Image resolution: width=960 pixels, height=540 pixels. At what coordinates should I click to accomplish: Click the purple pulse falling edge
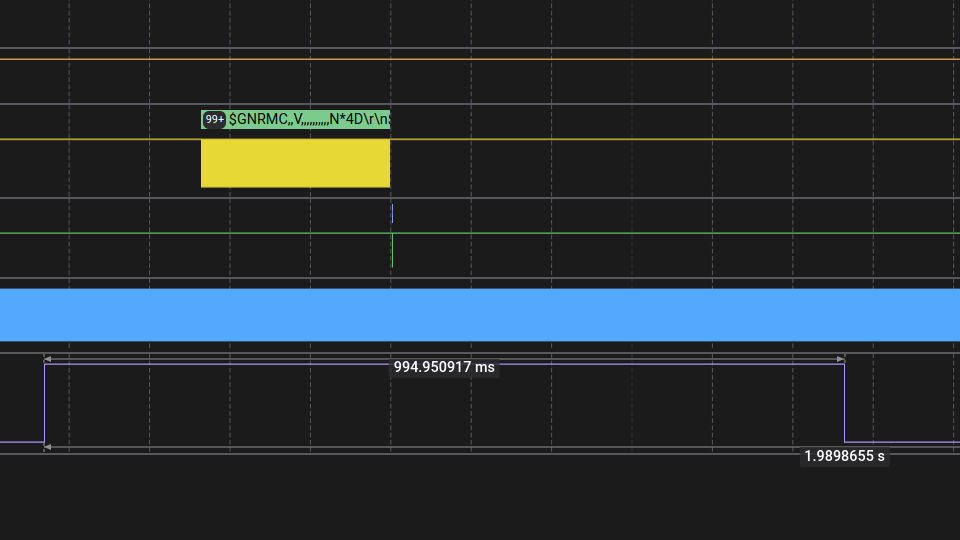(x=845, y=403)
